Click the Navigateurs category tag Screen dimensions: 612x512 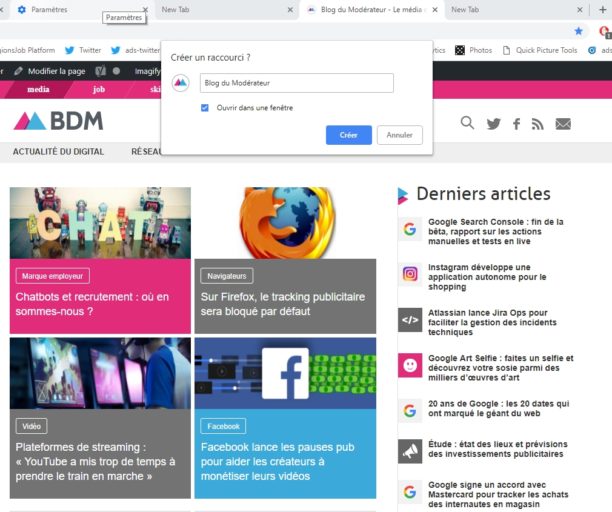(x=227, y=276)
